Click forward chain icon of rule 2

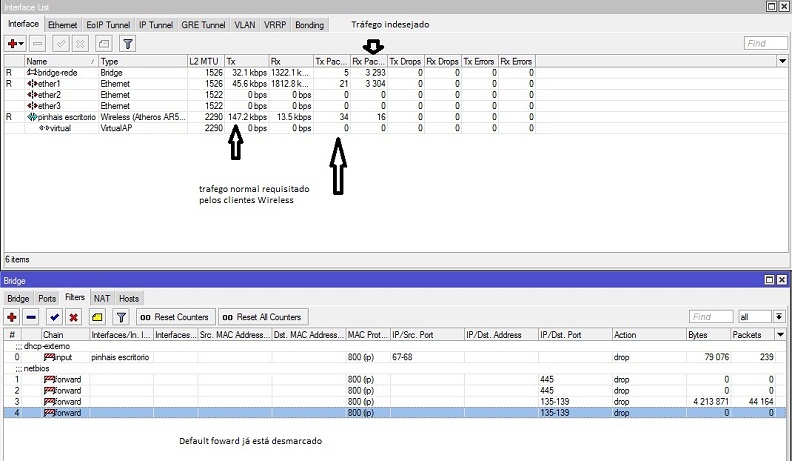coord(49,390)
